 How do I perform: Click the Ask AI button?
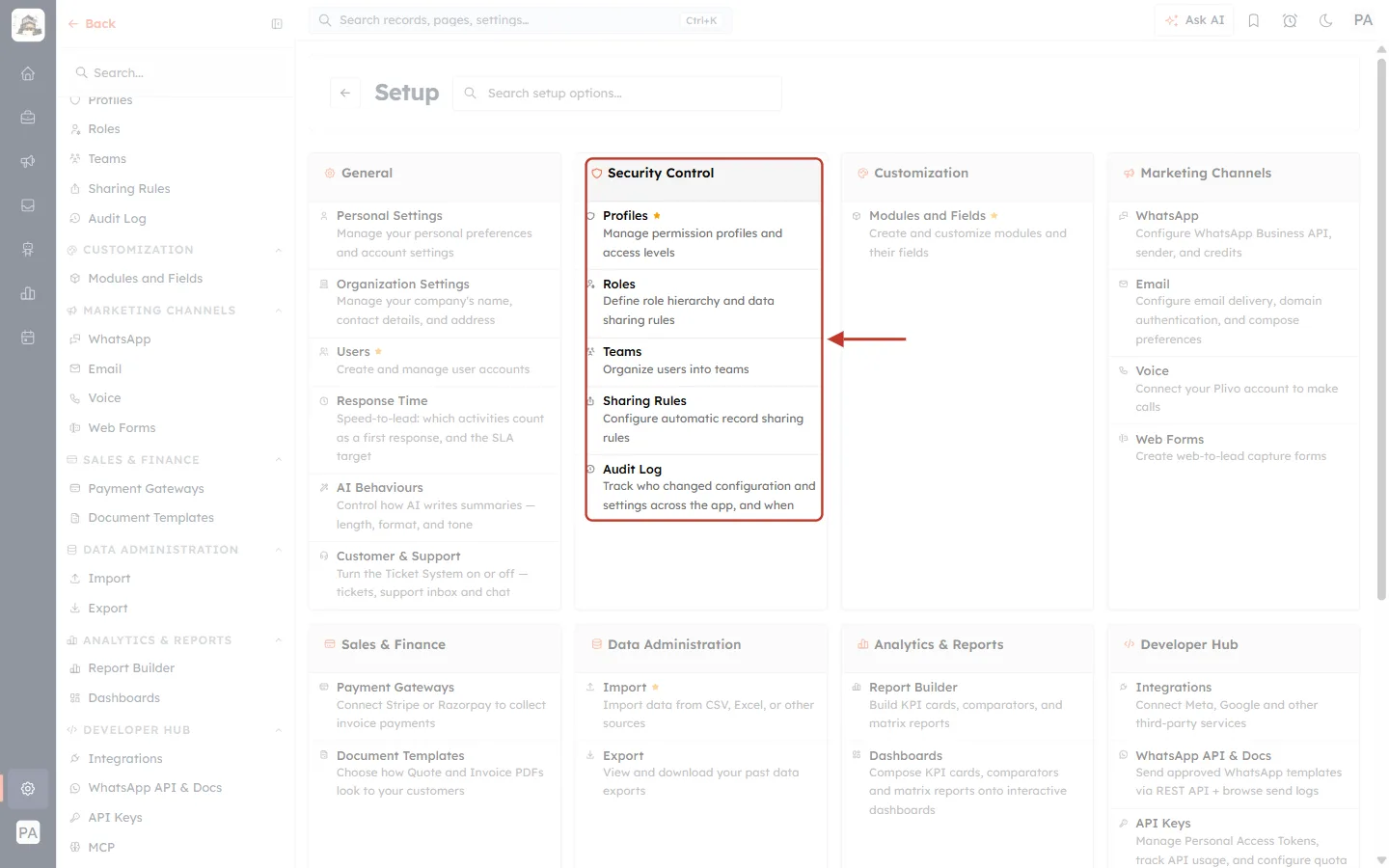[x=1194, y=20]
